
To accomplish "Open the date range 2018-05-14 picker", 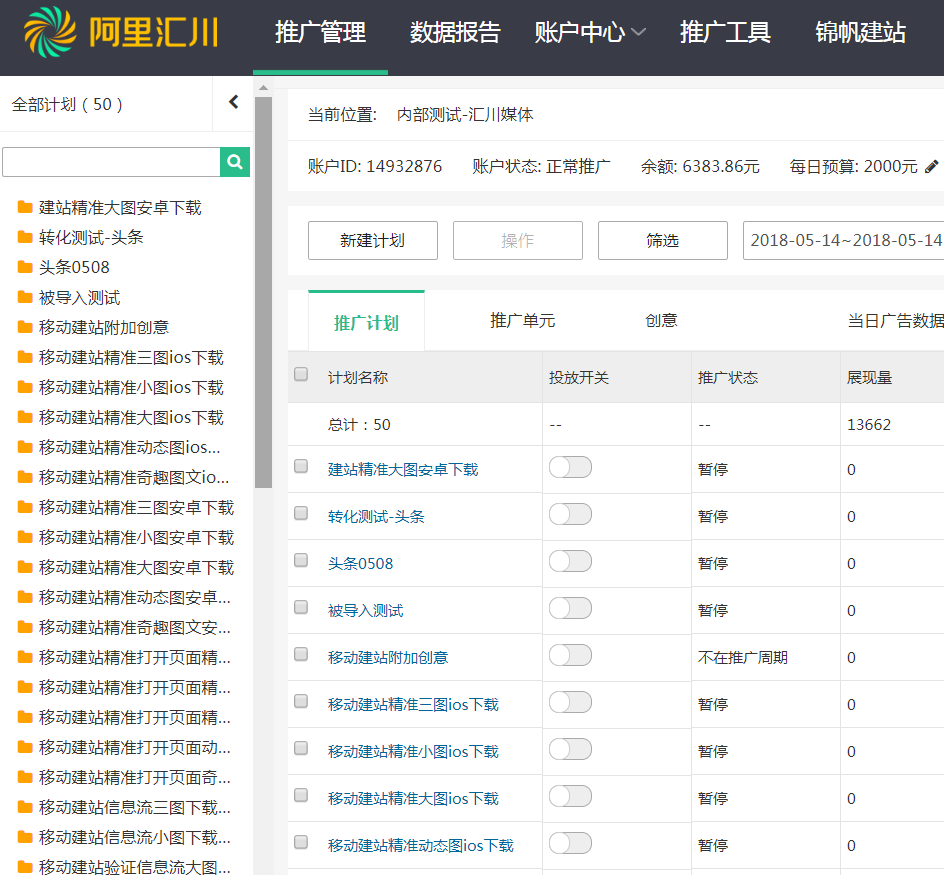I will pyautogui.click(x=843, y=240).
